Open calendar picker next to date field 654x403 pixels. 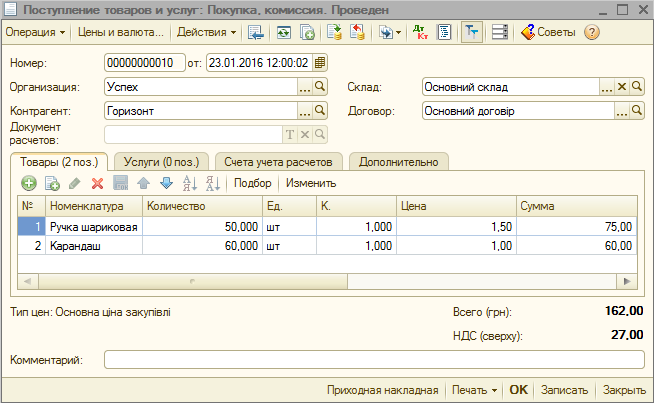click(320, 63)
